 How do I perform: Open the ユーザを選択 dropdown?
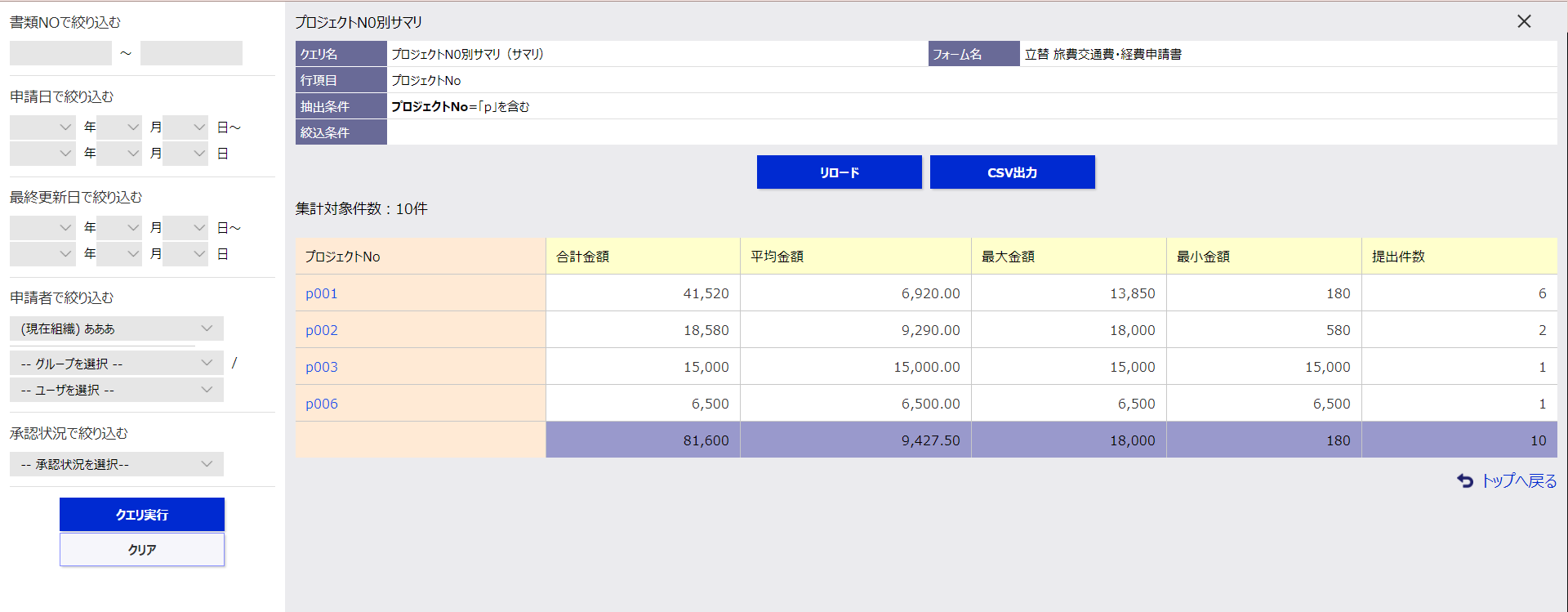click(x=117, y=390)
